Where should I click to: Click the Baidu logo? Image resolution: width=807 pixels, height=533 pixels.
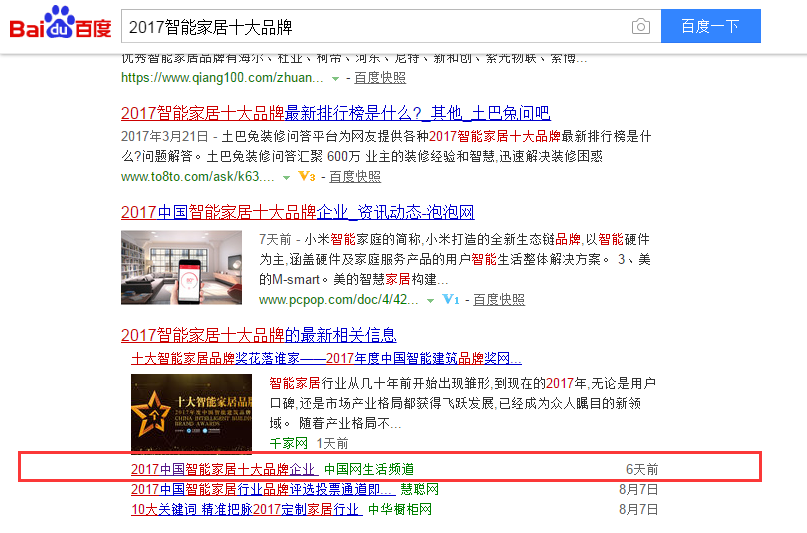(x=60, y=23)
